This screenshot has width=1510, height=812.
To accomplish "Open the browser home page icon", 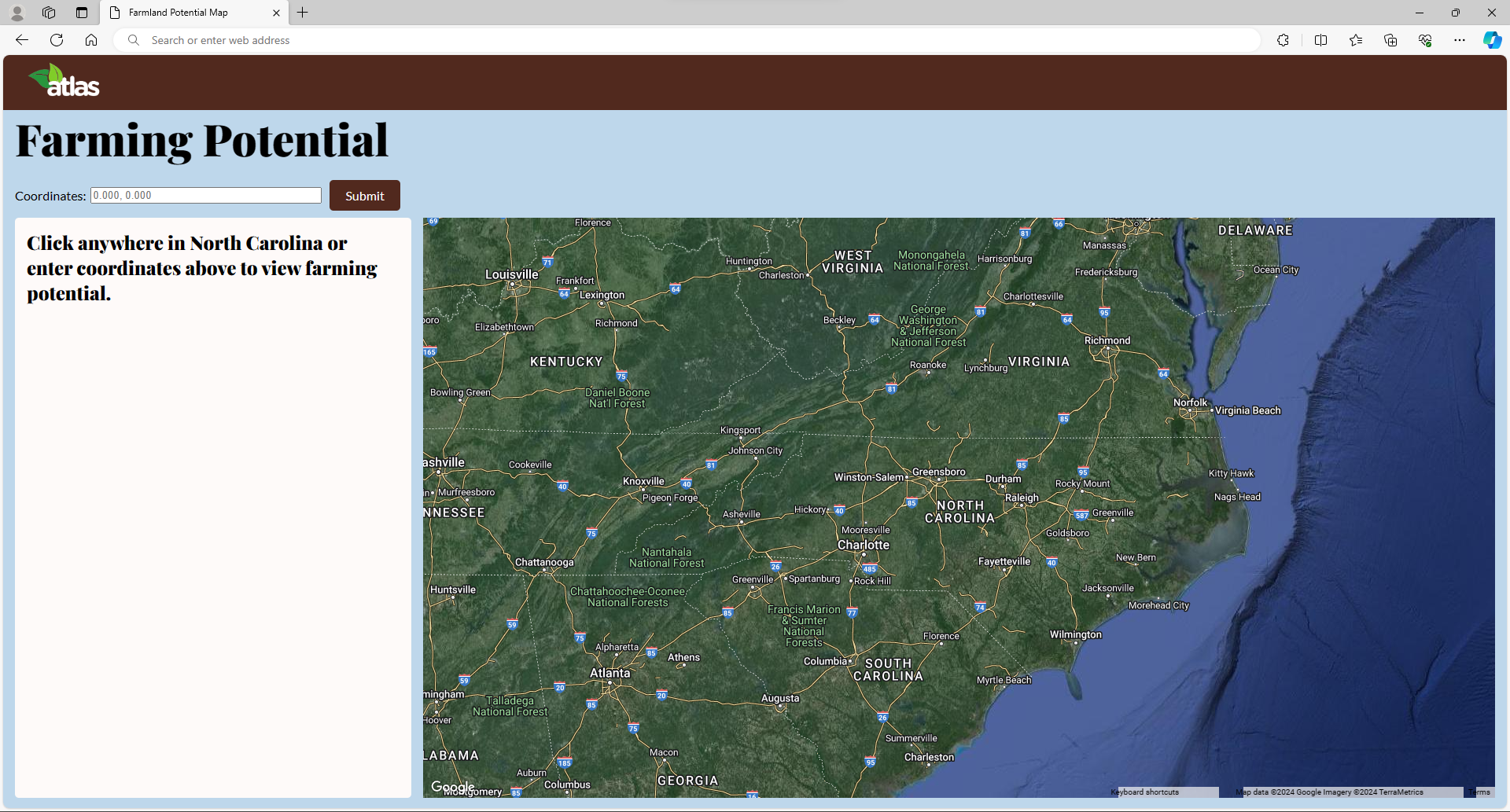I will coord(91,40).
